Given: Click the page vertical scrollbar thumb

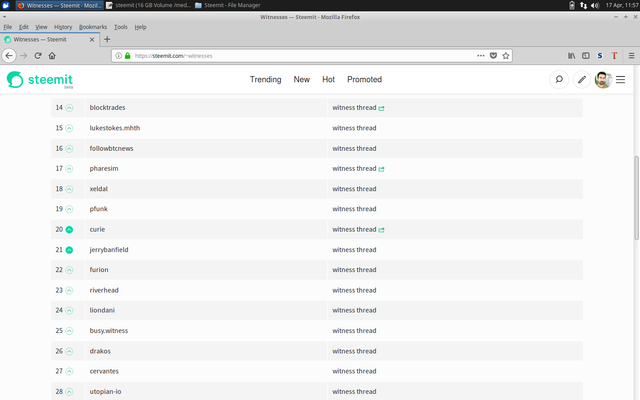Looking at the screenshot, I should pyautogui.click(x=636, y=198).
